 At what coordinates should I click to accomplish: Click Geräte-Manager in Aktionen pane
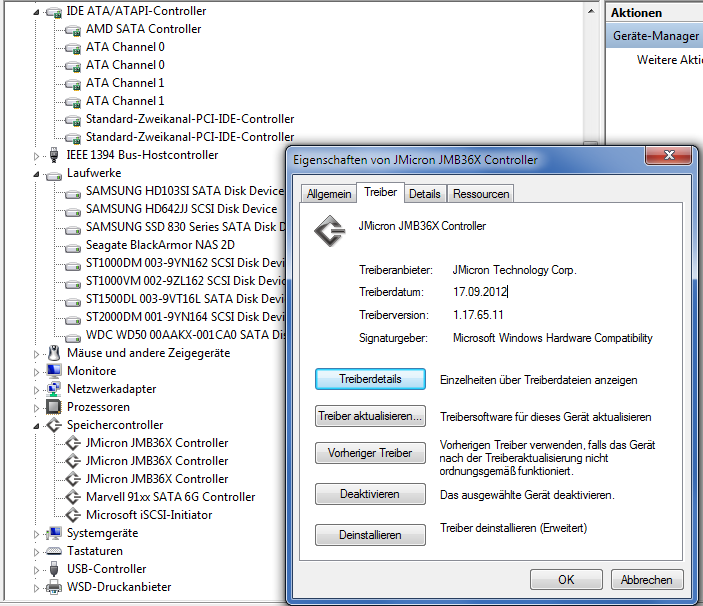(x=655, y=36)
